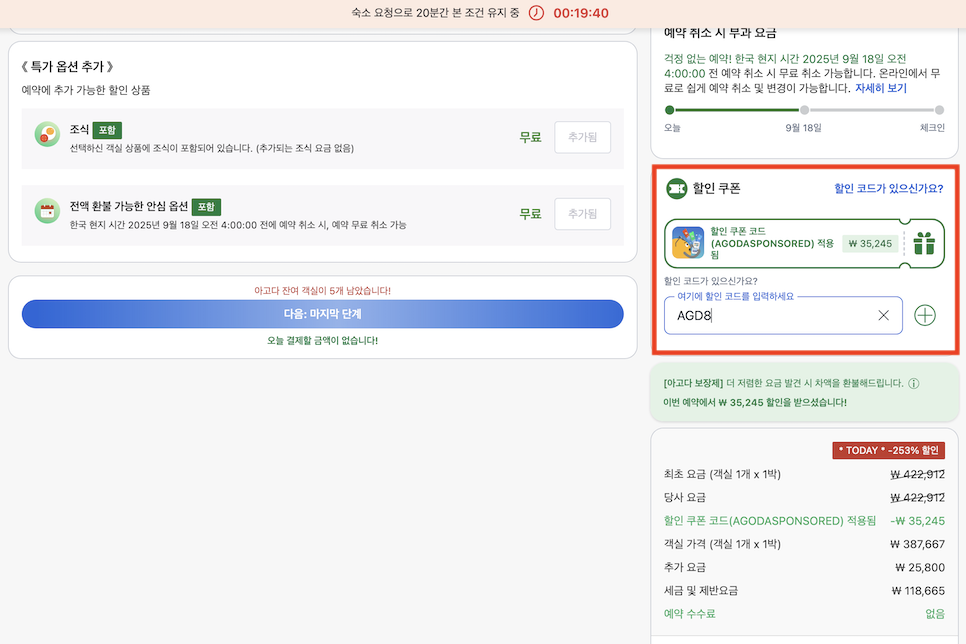Click 무료 label in 전액 환불 가능한 안심 옵션 row
The height and width of the screenshot is (644, 966).
530,214
